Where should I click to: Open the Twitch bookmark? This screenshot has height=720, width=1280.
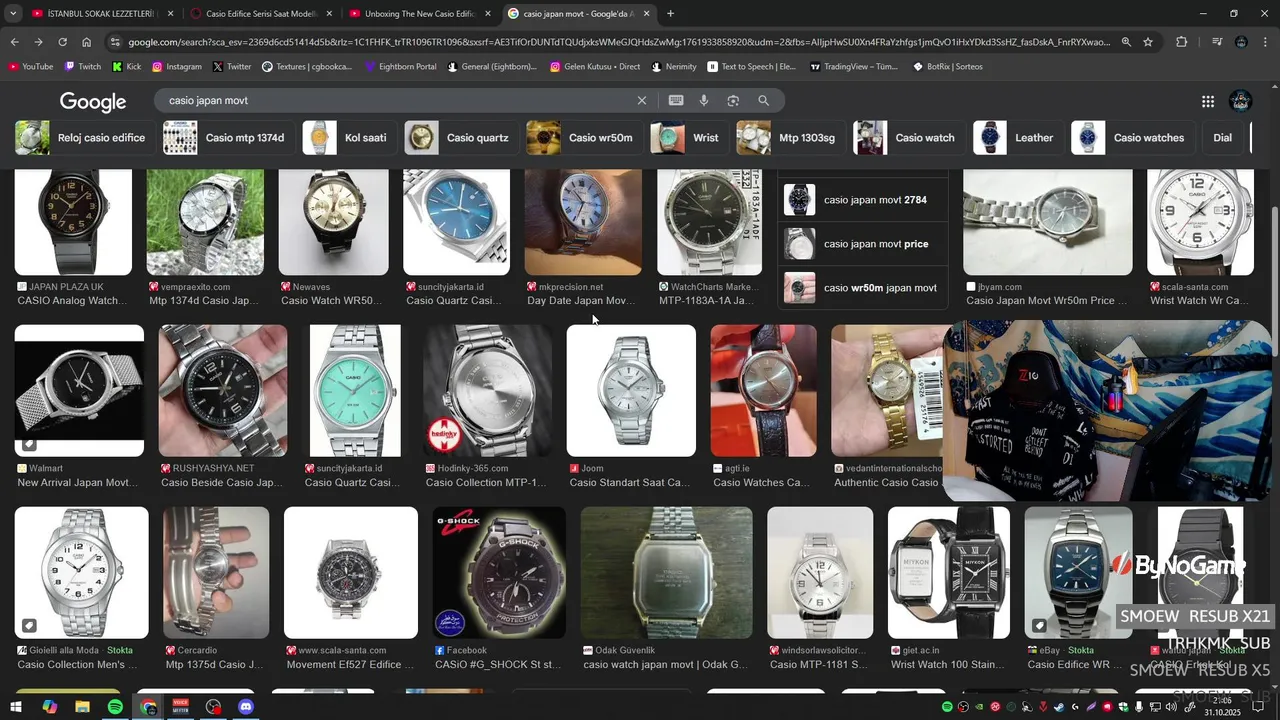point(82,67)
